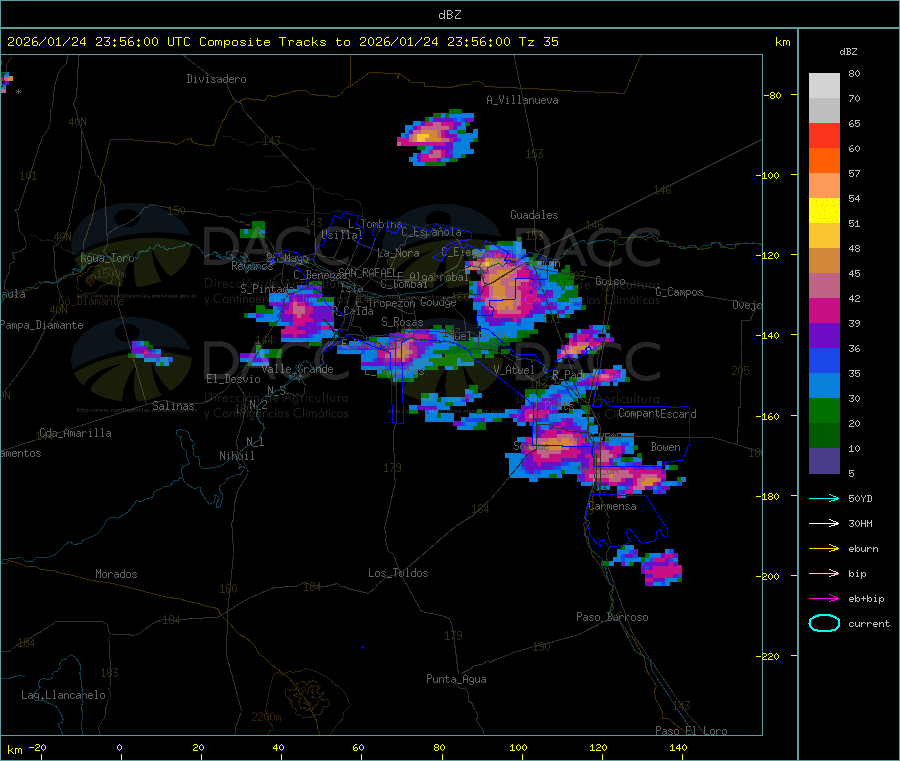This screenshot has height=761, width=900.
Task: Click the bright yellow dBZ scale swatch
Action: click(824, 211)
